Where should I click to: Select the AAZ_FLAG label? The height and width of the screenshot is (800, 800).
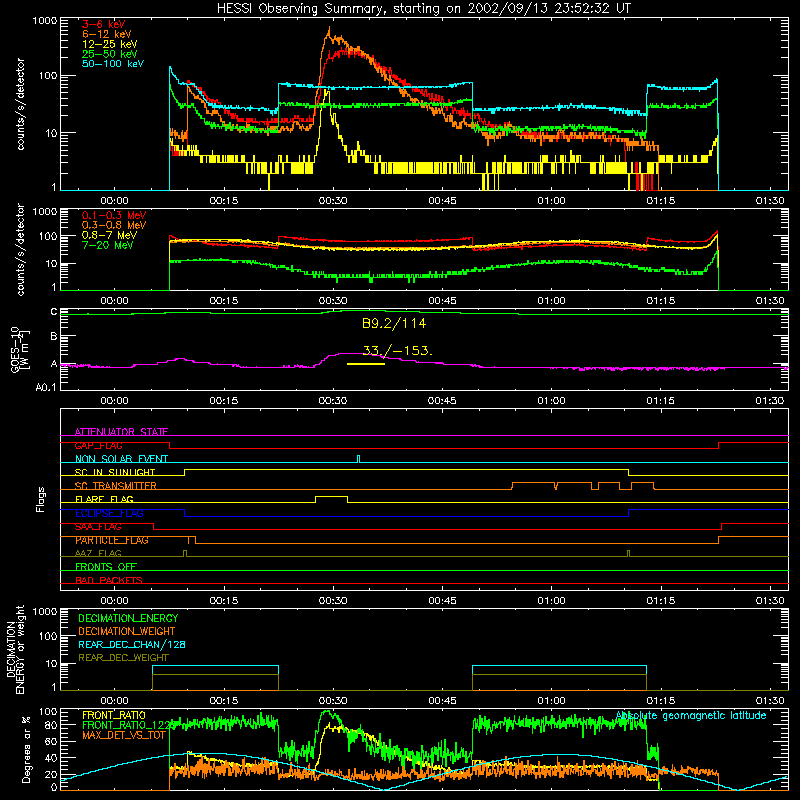98,553
